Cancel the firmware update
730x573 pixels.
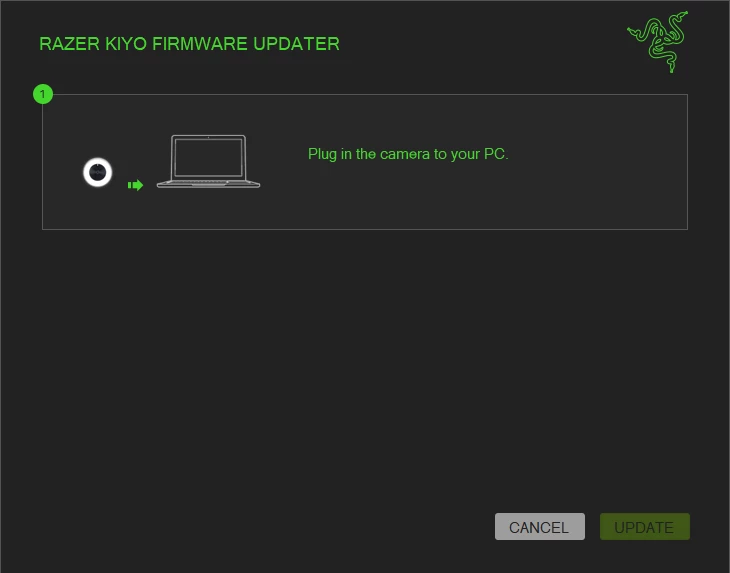coord(540,527)
